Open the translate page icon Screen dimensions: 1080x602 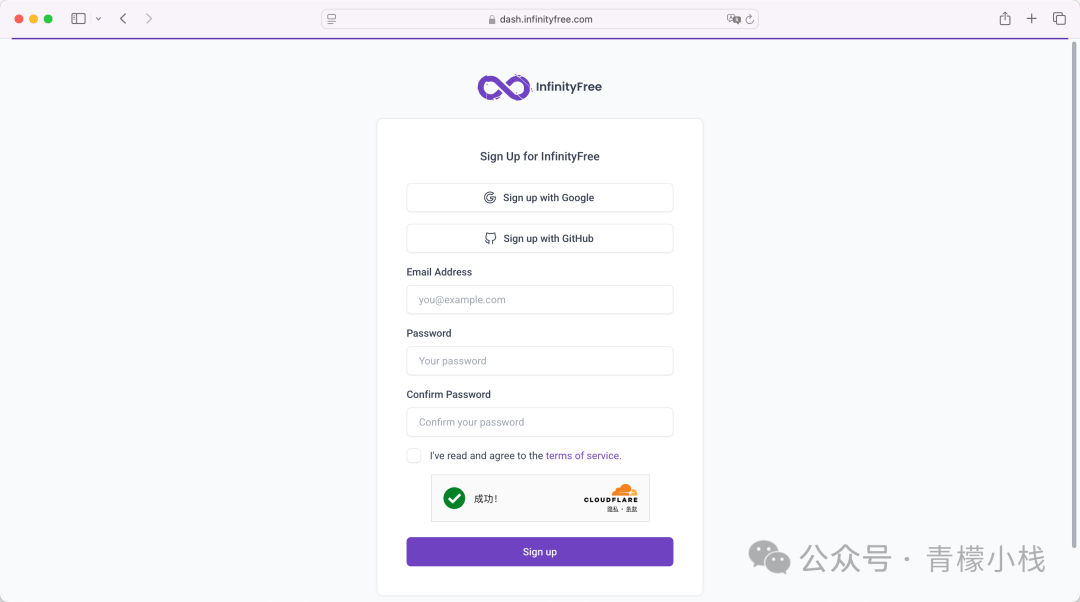pyautogui.click(x=733, y=19)
